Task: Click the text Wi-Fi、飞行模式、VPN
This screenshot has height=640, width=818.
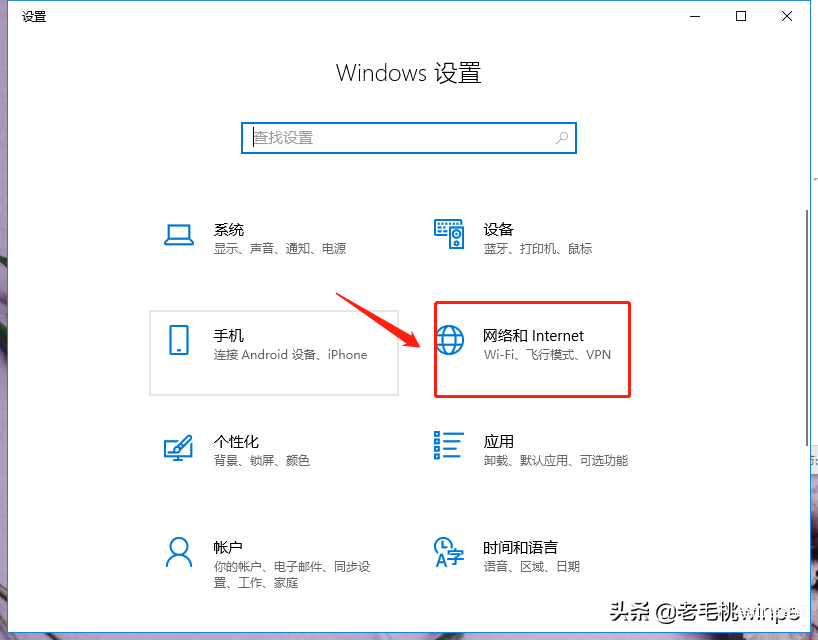Action: [x=547, y=355]
